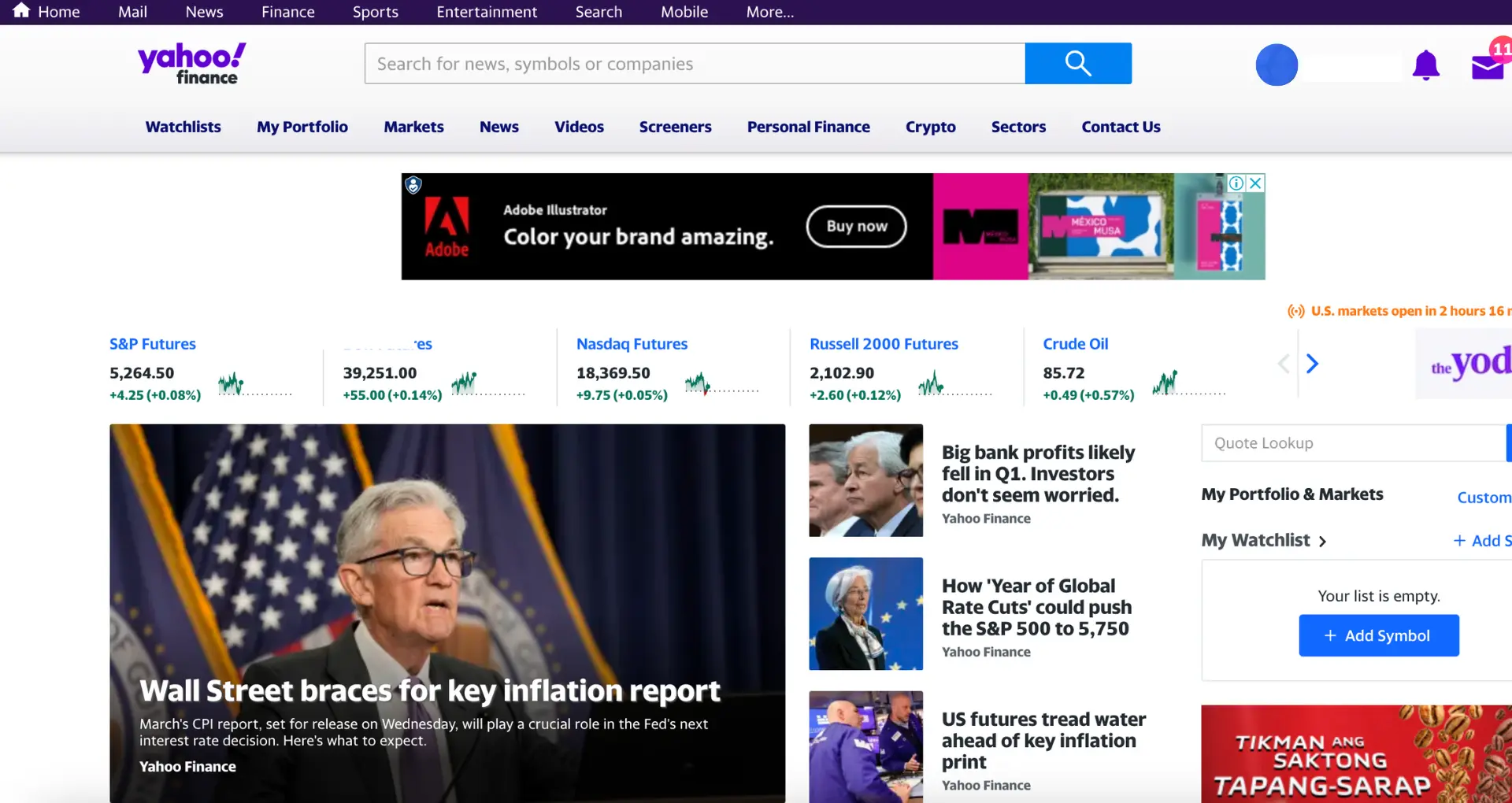The height and width of the screenshot is (803, 1512).
Task: Open Jamie Dimon article thumbnail
Action: pyautogui.click(x=865, y=480)
